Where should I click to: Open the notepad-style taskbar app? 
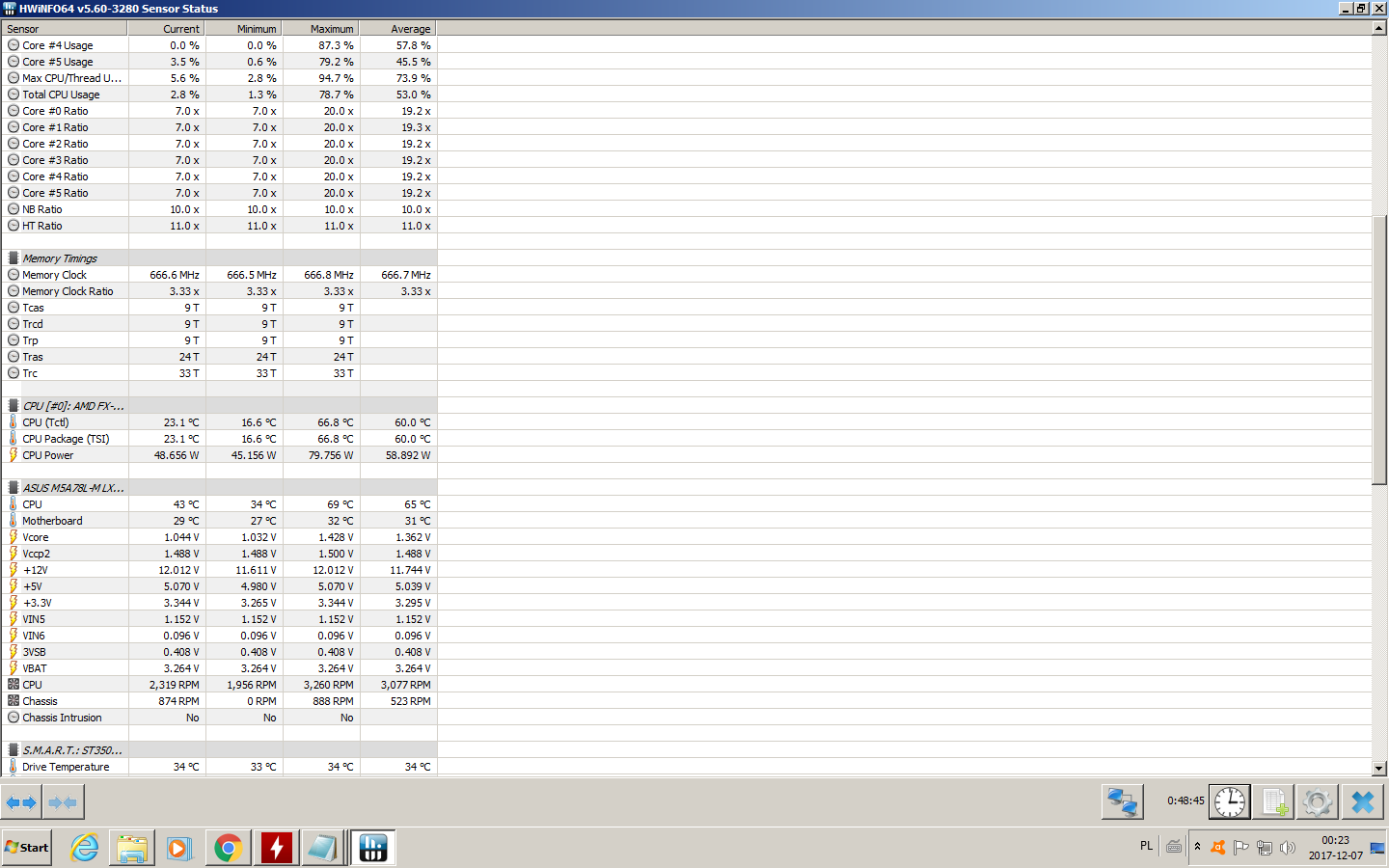(323, 848)
